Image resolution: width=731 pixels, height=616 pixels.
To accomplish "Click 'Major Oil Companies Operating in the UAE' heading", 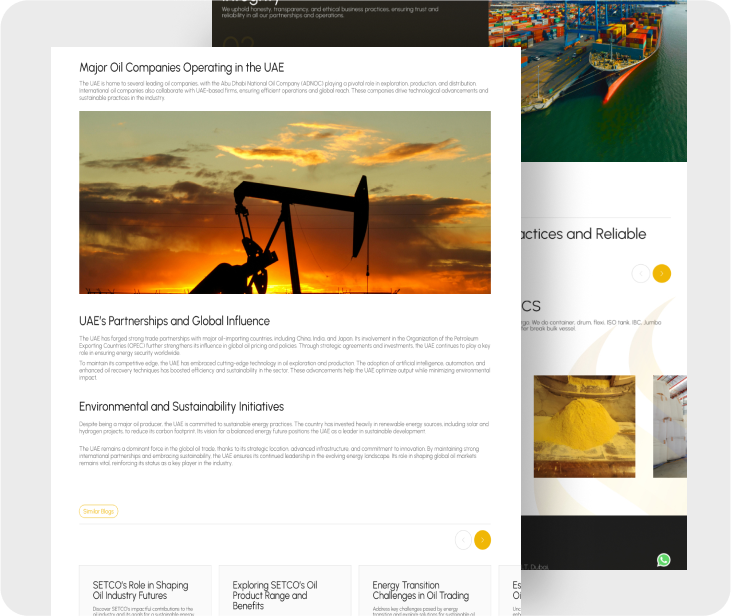I will coord(181,68).
